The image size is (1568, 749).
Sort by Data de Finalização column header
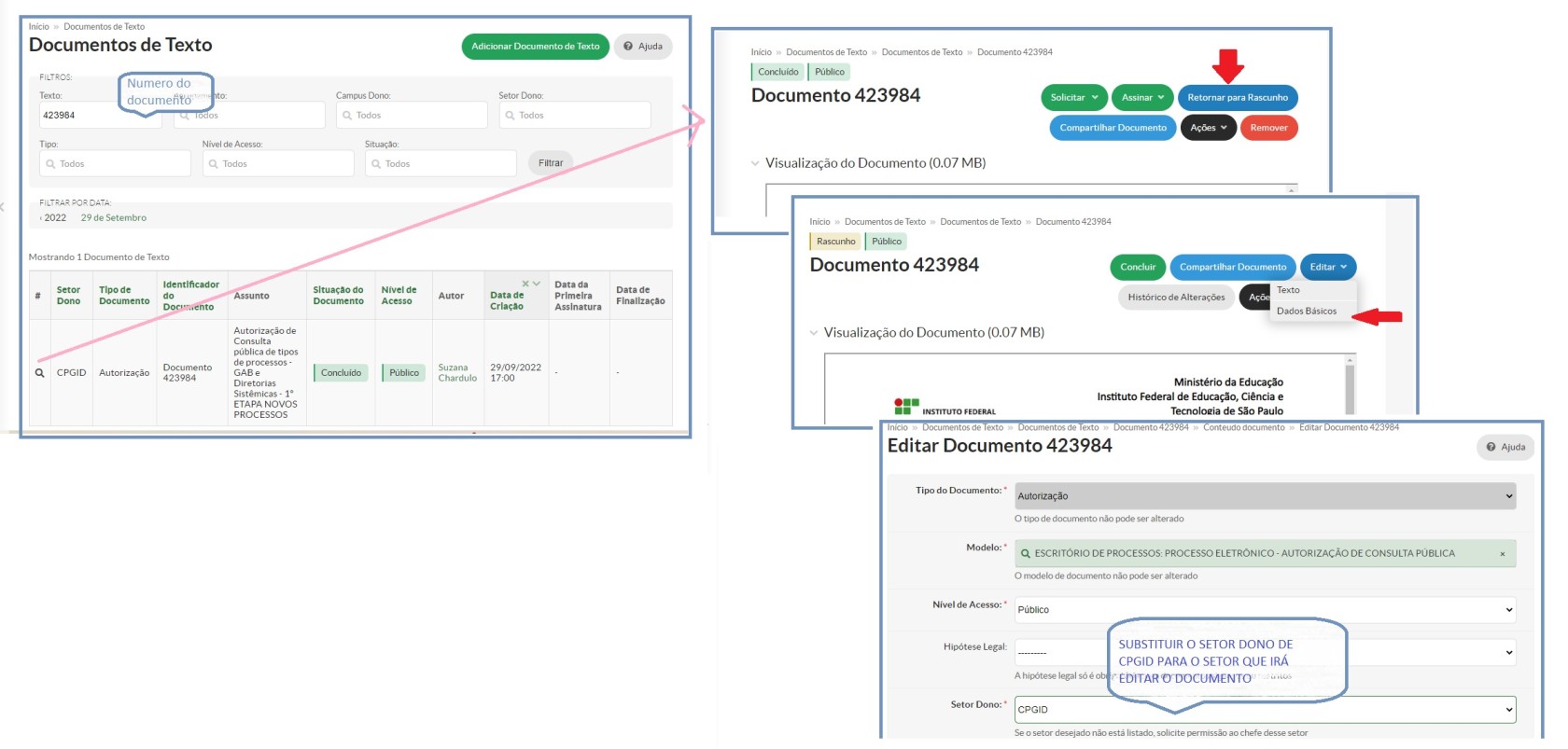tap(640, 296)
